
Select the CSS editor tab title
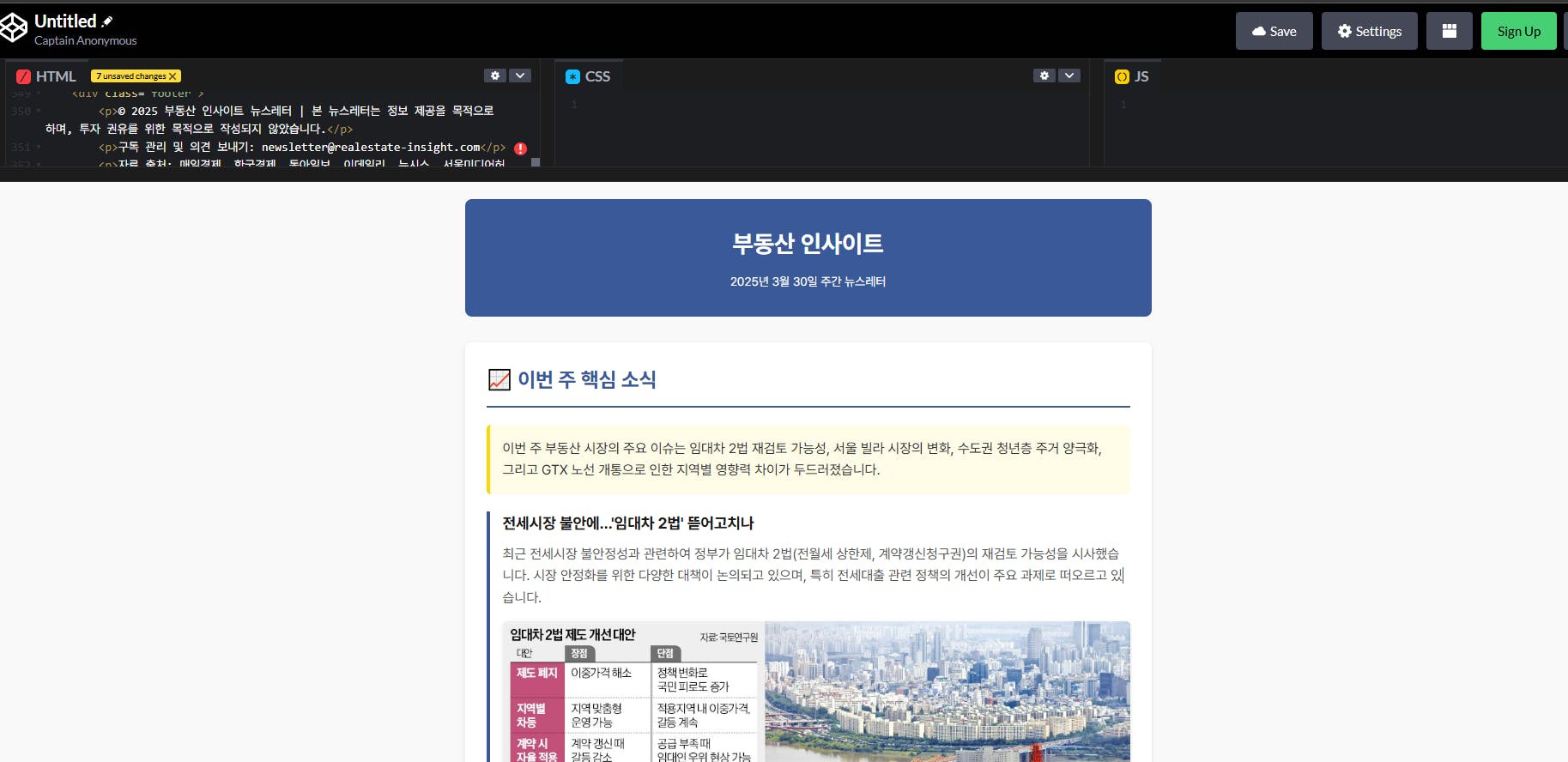(597, 76)
